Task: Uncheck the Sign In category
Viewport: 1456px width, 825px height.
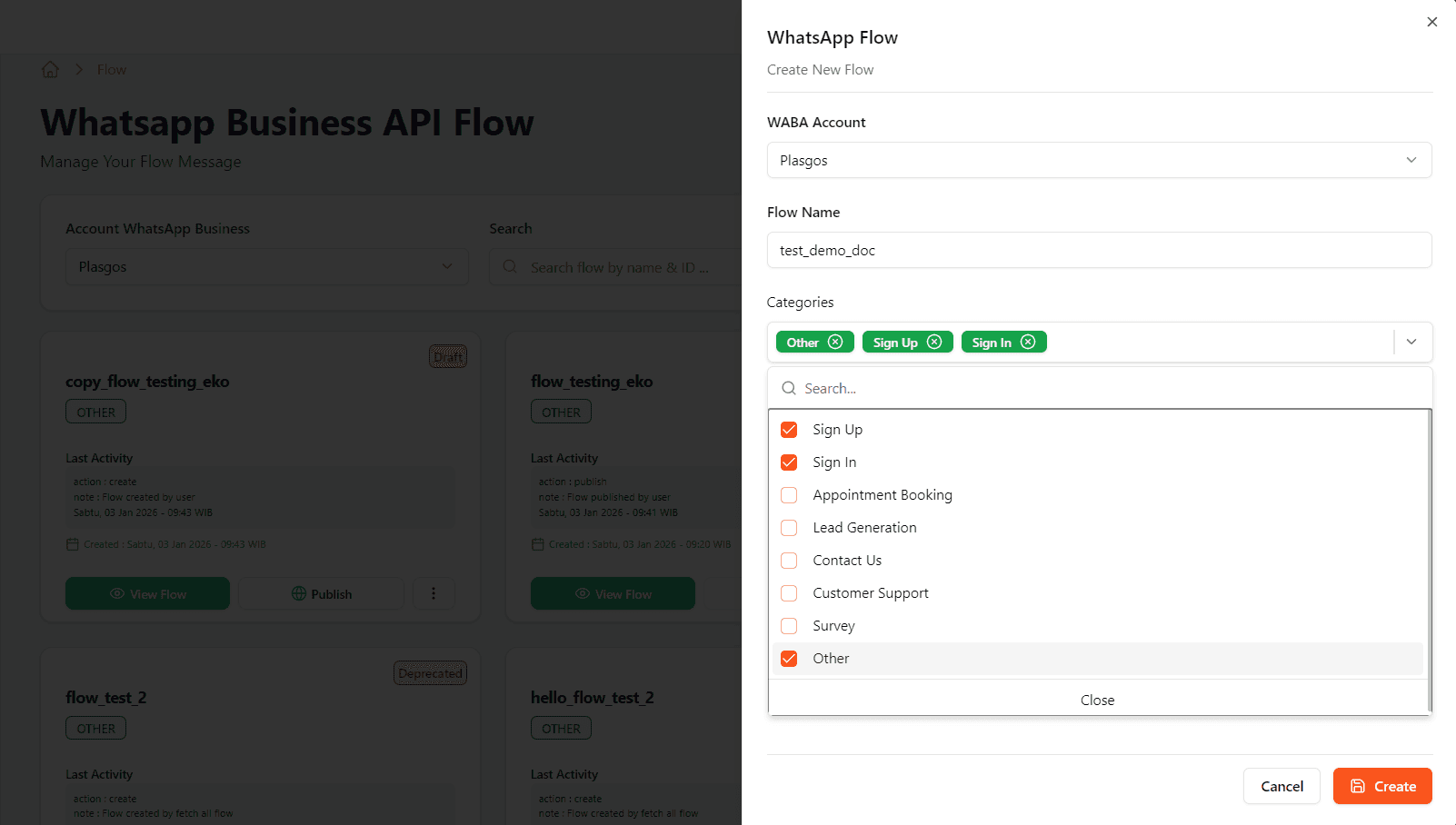Action: (788, 462)
